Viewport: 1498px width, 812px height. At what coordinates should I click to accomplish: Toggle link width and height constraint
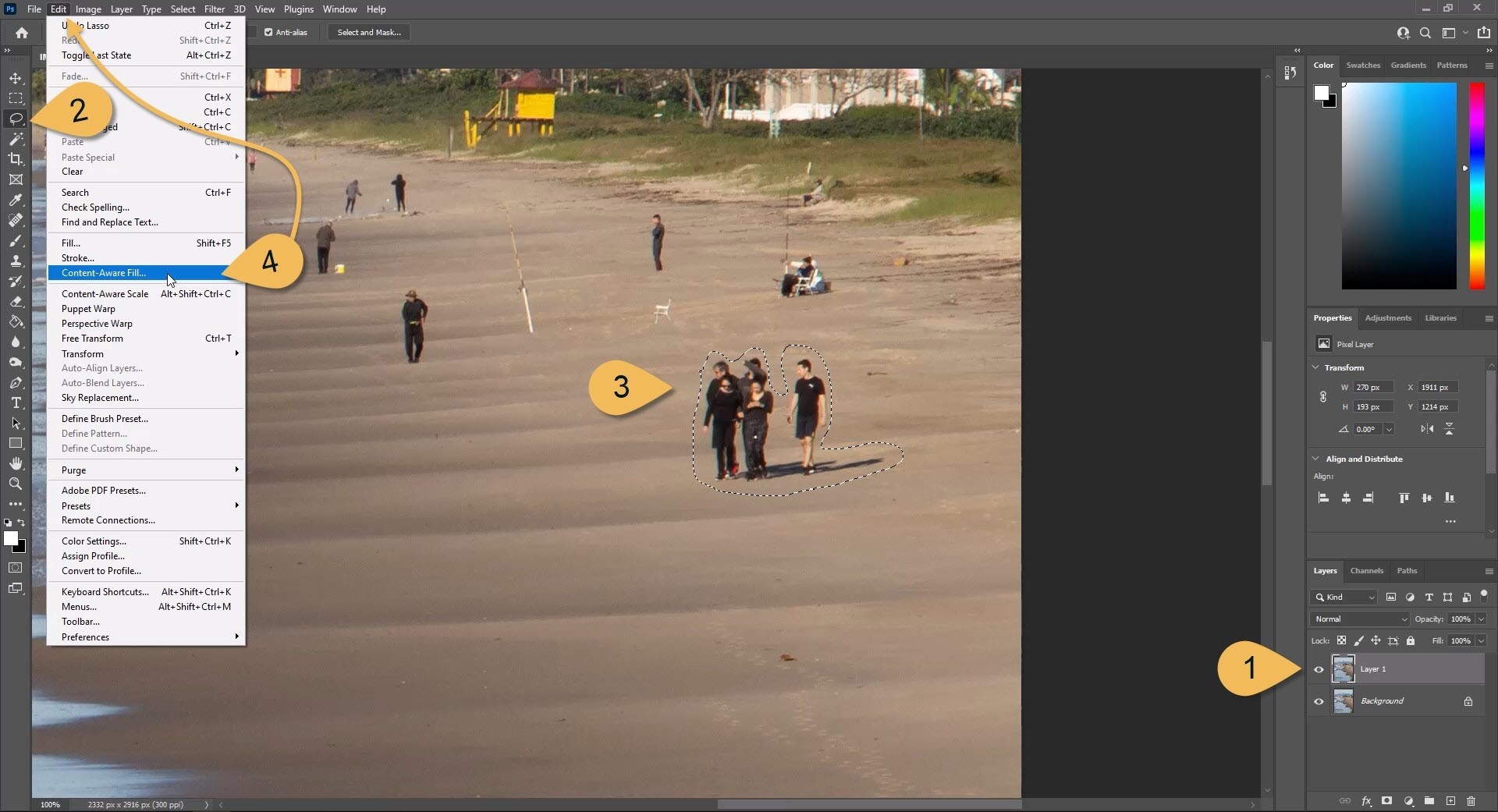(1323, 397)
